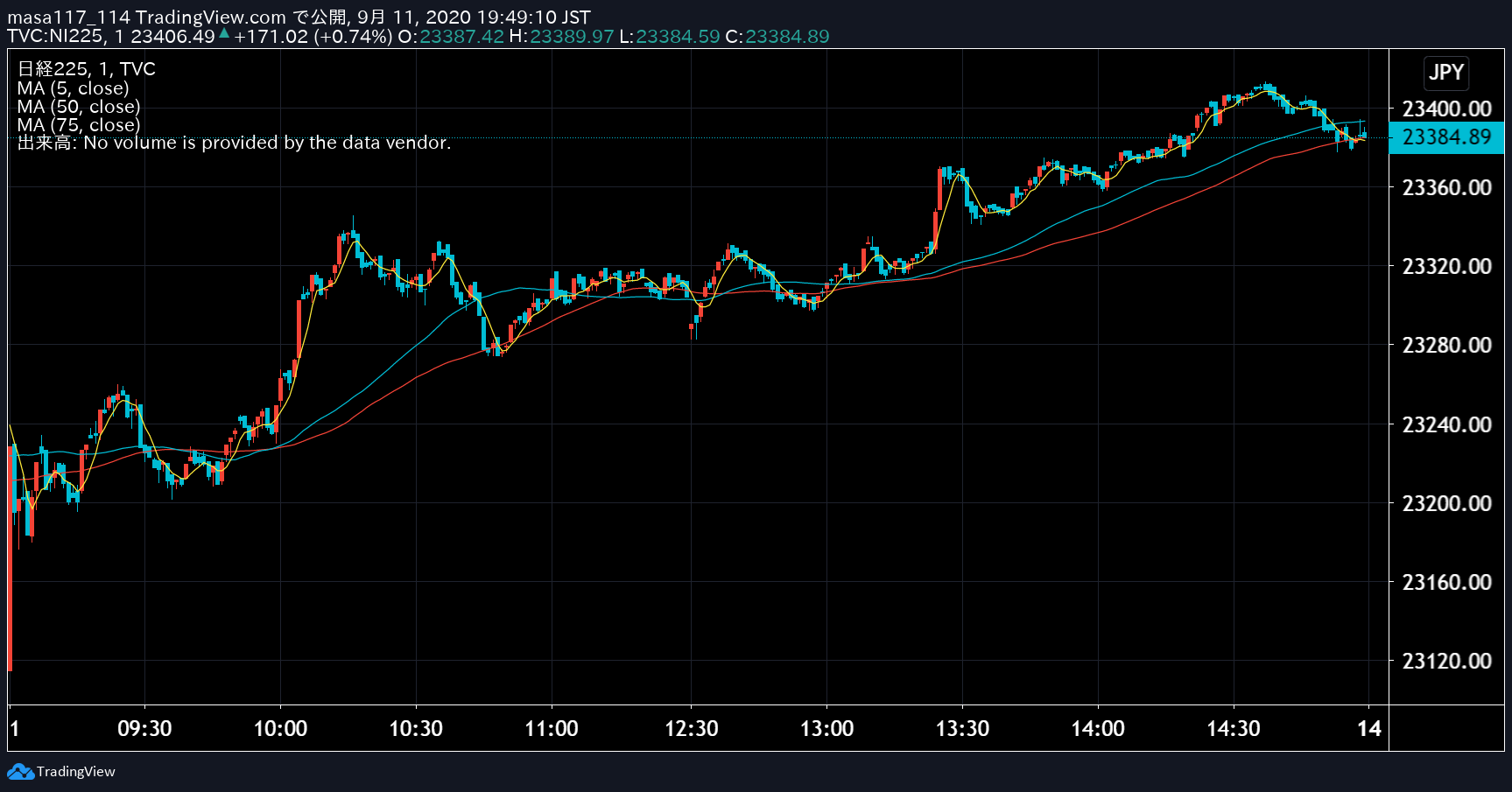Click the 13:30 time axis label
Viewport: 1512px width, 792px height.
962,728
